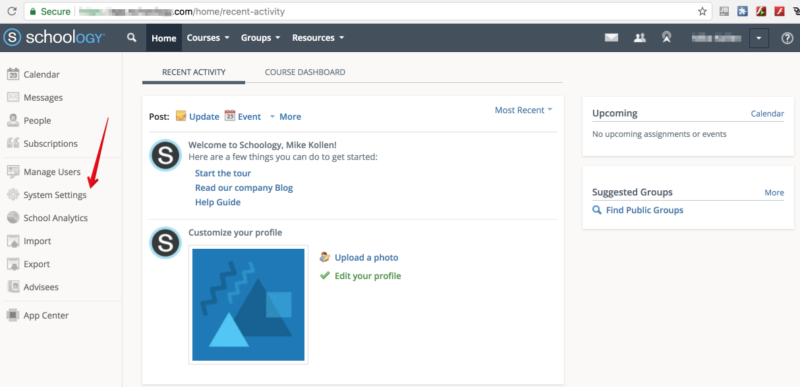Open System Settings in the sidebar

(55, 195)
